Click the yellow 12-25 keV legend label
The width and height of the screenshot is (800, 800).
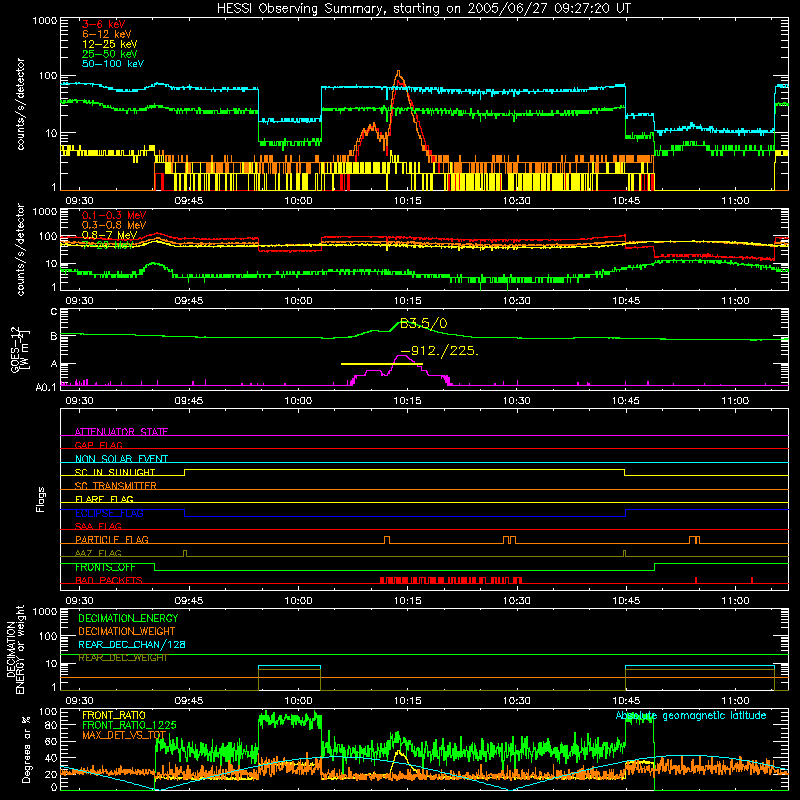109,44
